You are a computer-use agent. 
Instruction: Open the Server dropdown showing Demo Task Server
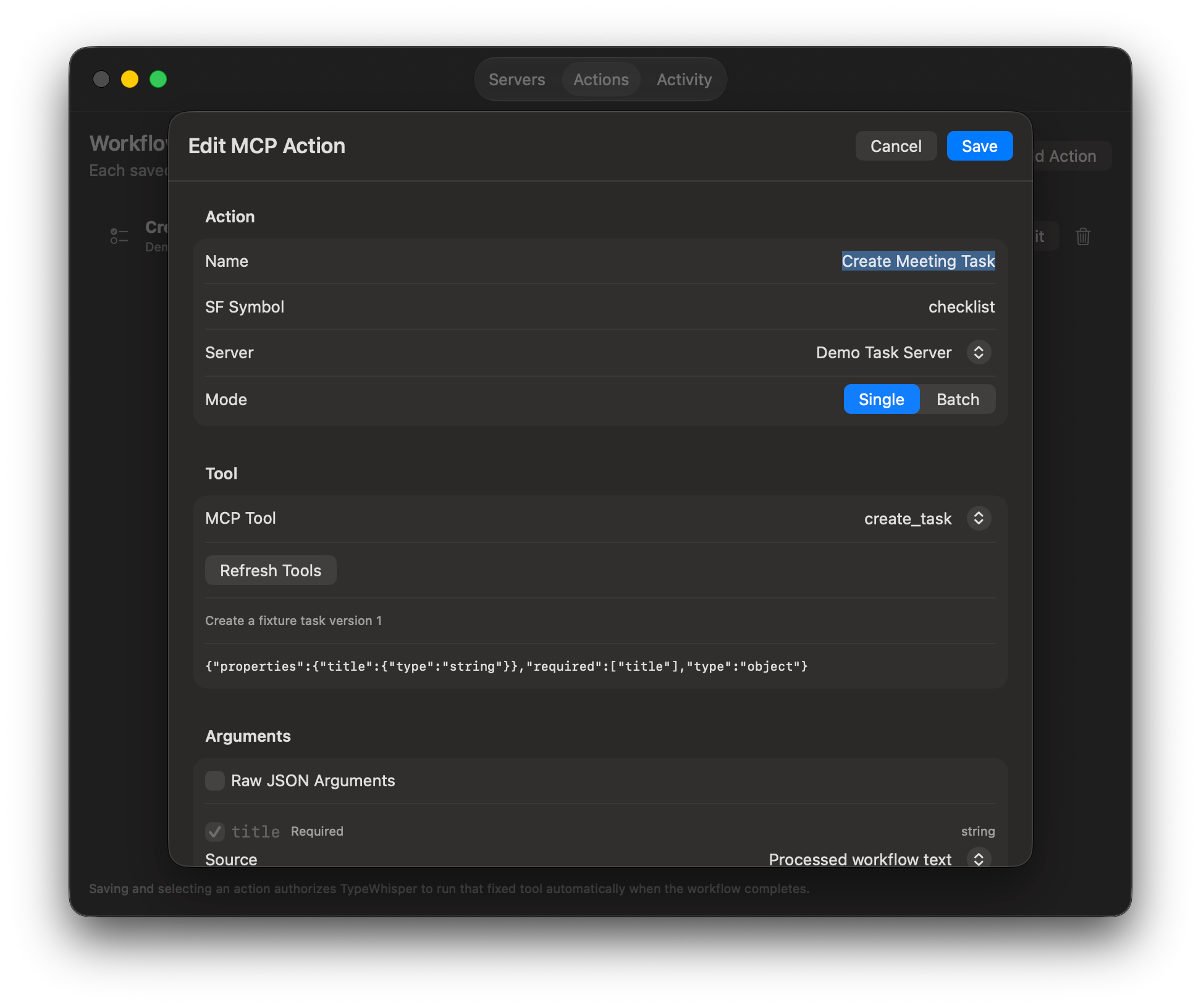coord(903,353)
